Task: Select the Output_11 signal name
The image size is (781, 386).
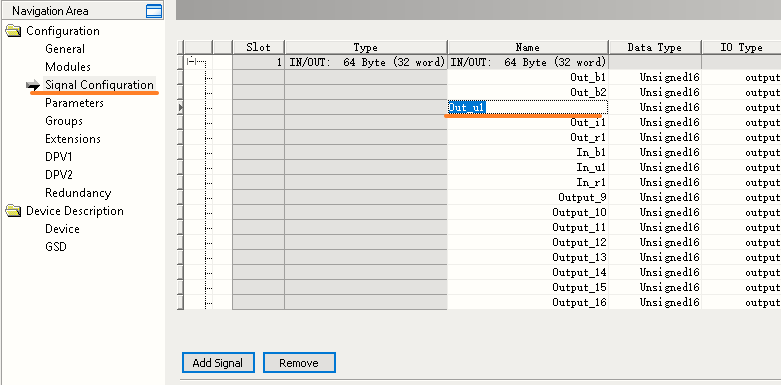Action: 579,228
